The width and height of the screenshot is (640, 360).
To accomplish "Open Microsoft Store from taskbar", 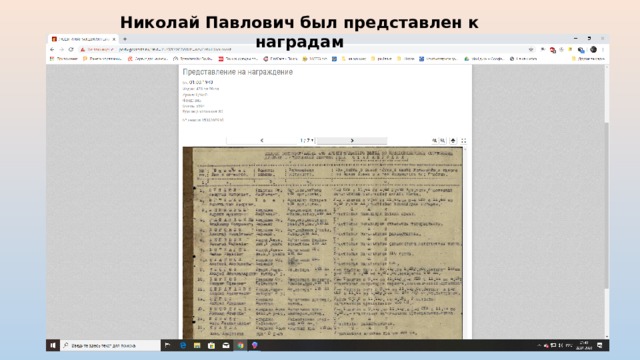I will (x=211, y=345).
